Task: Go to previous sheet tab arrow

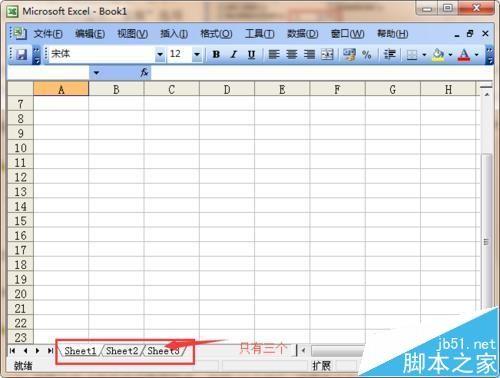Action: [x=25, y=351]
